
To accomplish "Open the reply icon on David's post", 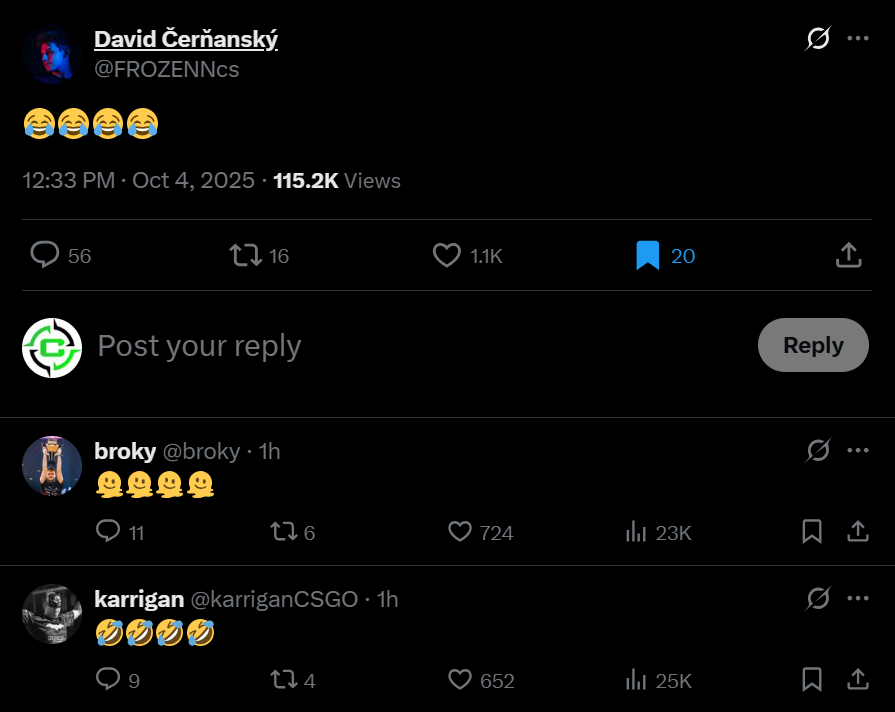I will pyautogui.click(x=45, y=255).
